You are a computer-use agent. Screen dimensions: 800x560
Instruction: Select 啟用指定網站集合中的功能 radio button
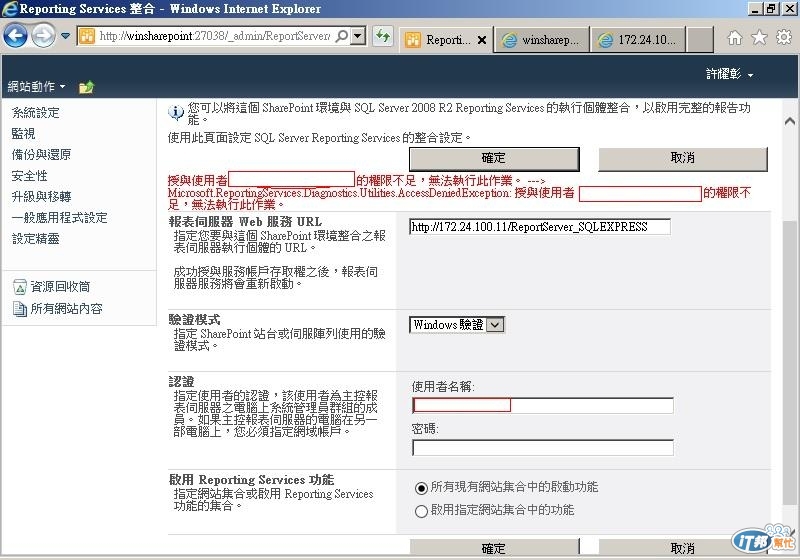click(x=421, y=511)
